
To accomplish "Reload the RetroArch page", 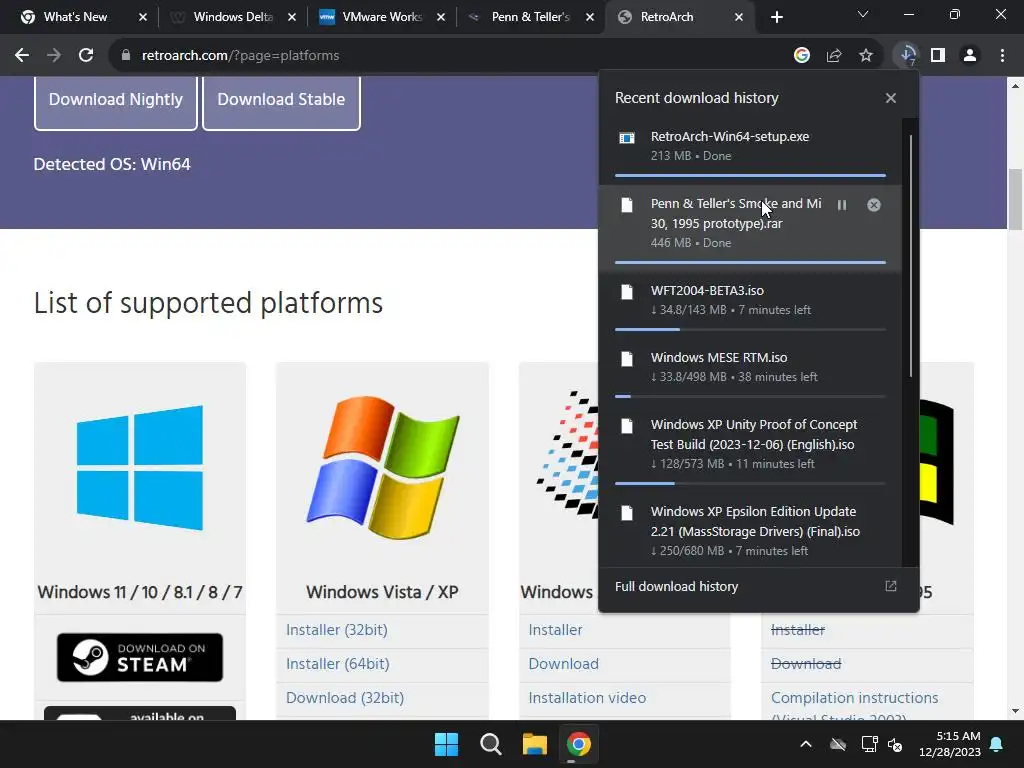I will [86, 56].
